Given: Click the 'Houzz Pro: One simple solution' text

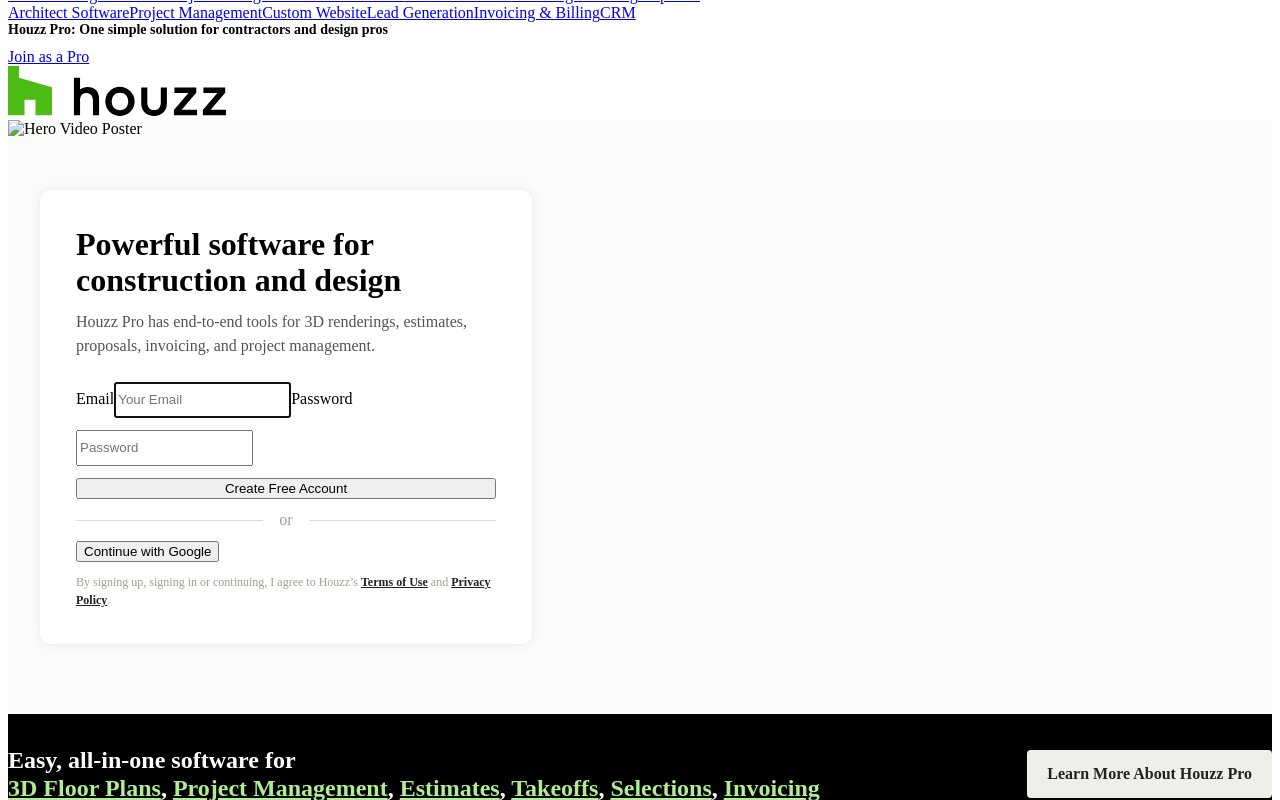Looking at the screenshot, I should [x=198, y=30].
